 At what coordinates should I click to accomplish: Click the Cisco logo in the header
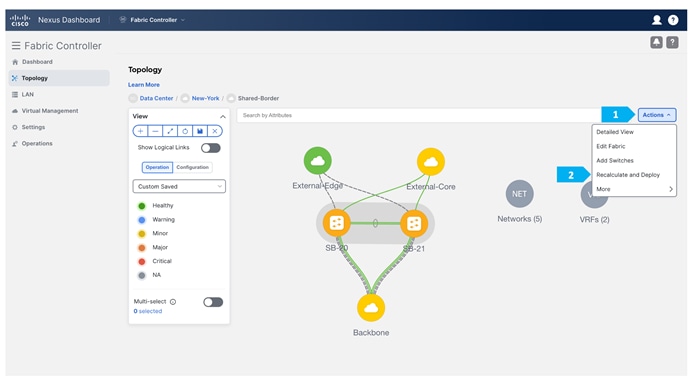coord(20,20)
